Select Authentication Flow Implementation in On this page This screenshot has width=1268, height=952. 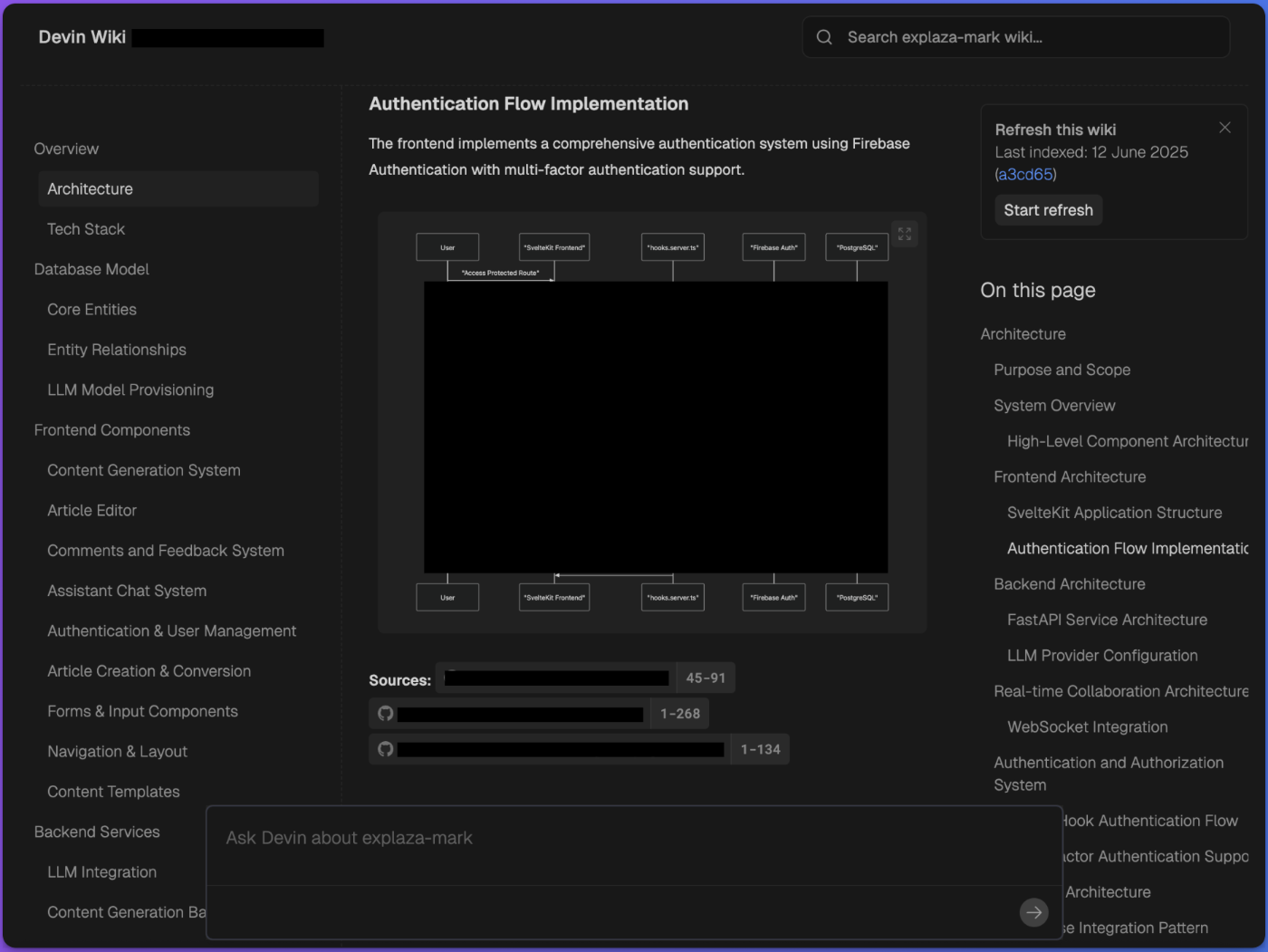coord(1128,549)
